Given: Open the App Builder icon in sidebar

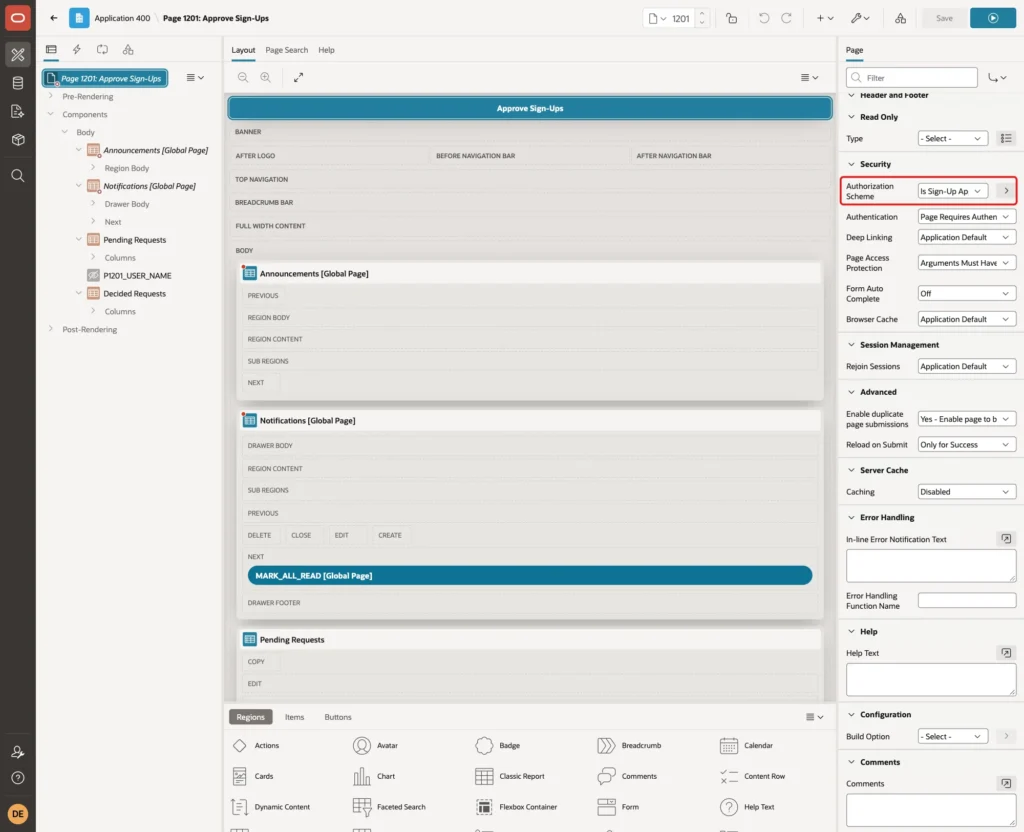Looking at the screenshot, I should tap(18, 55).
